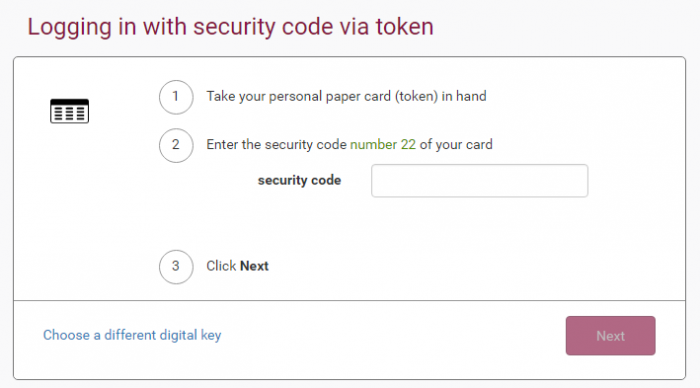Click the horizontal divider above the Next button
Image resolution: width=700 pixels, height=388 pixels.
click(x=350, y=300)
